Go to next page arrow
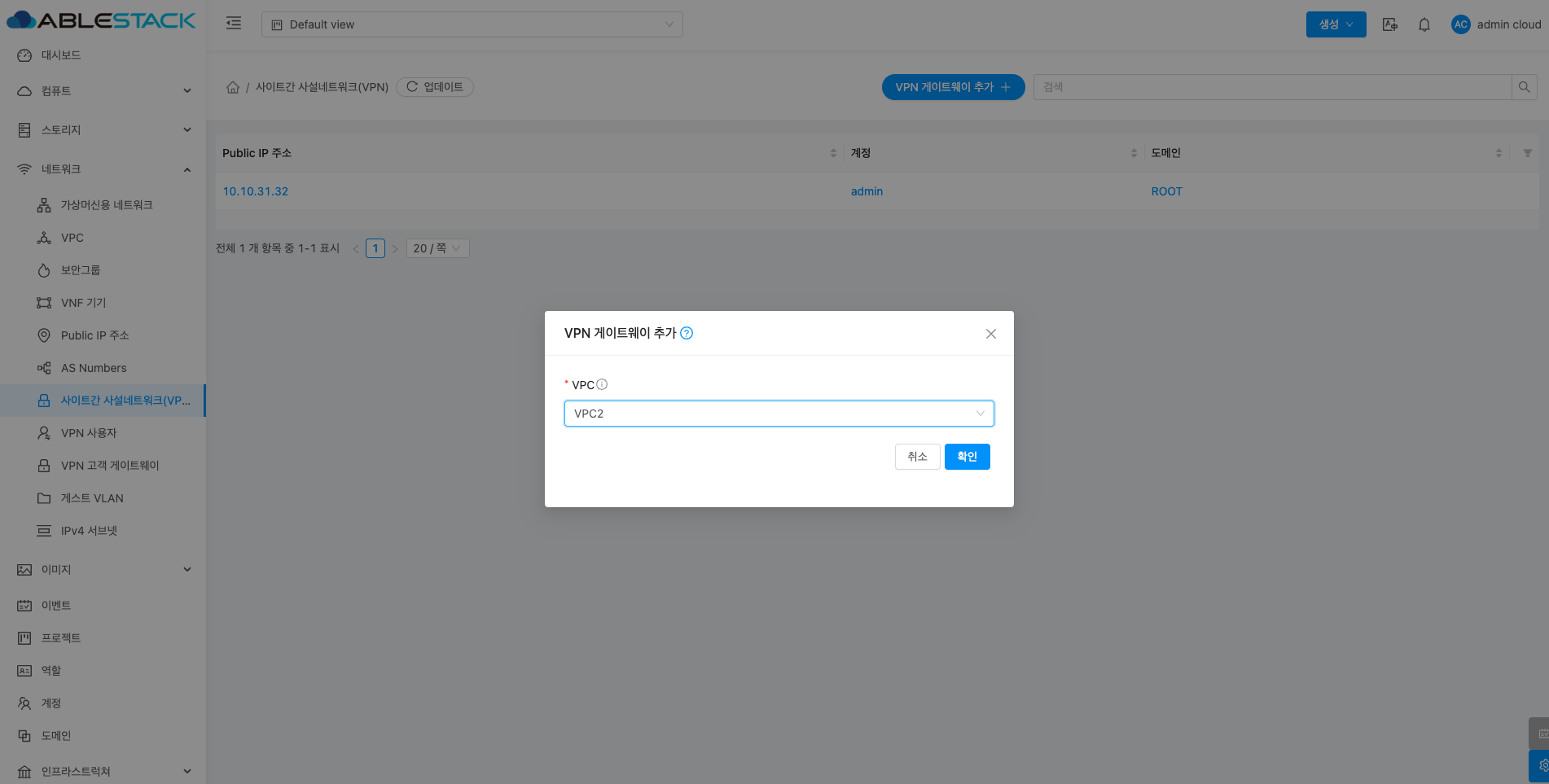The height and width of the screenshot is (784, 1549). point(395,248)
